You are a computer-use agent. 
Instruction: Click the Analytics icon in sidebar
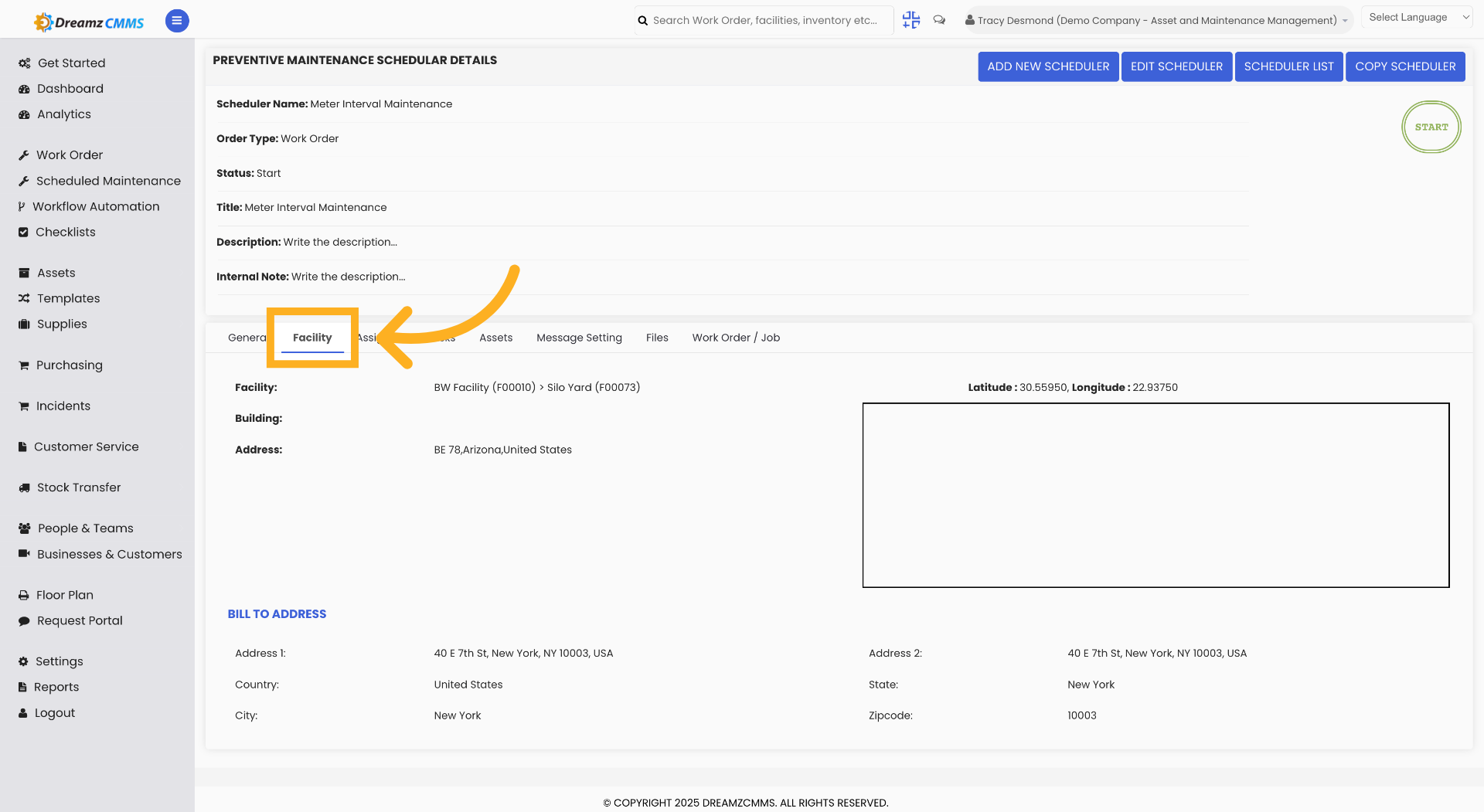[24, 114]
